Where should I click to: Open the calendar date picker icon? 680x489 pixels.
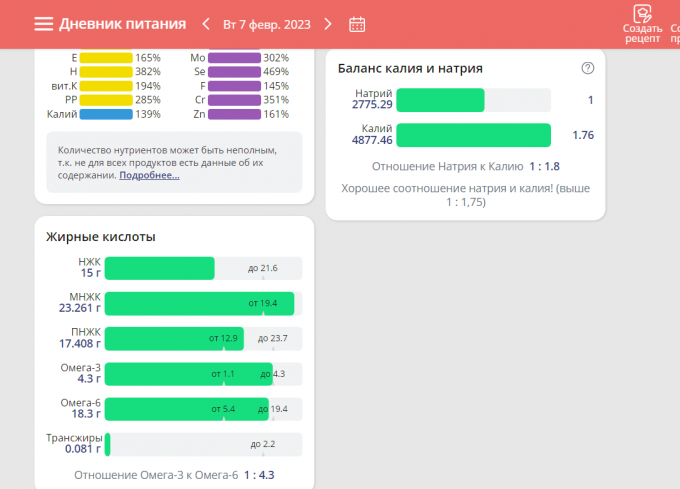click(357, 24)
